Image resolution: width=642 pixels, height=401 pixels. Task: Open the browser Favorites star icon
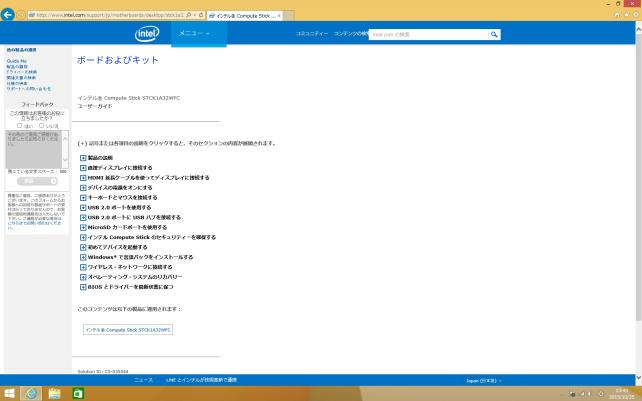(x=626, y=15)
